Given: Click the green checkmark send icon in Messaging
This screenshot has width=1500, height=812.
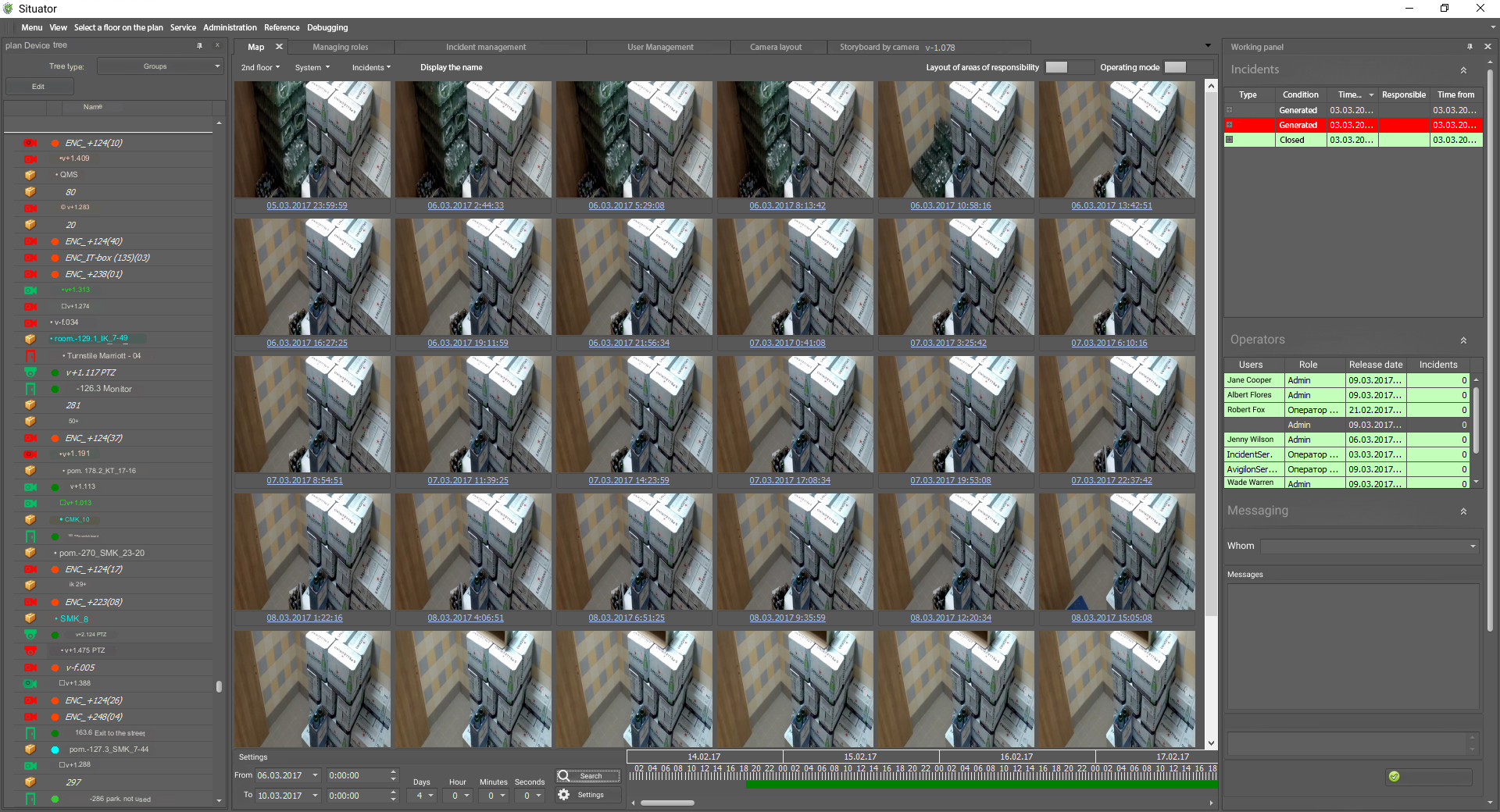Looking at the screenshot, I should (1395, 776).
